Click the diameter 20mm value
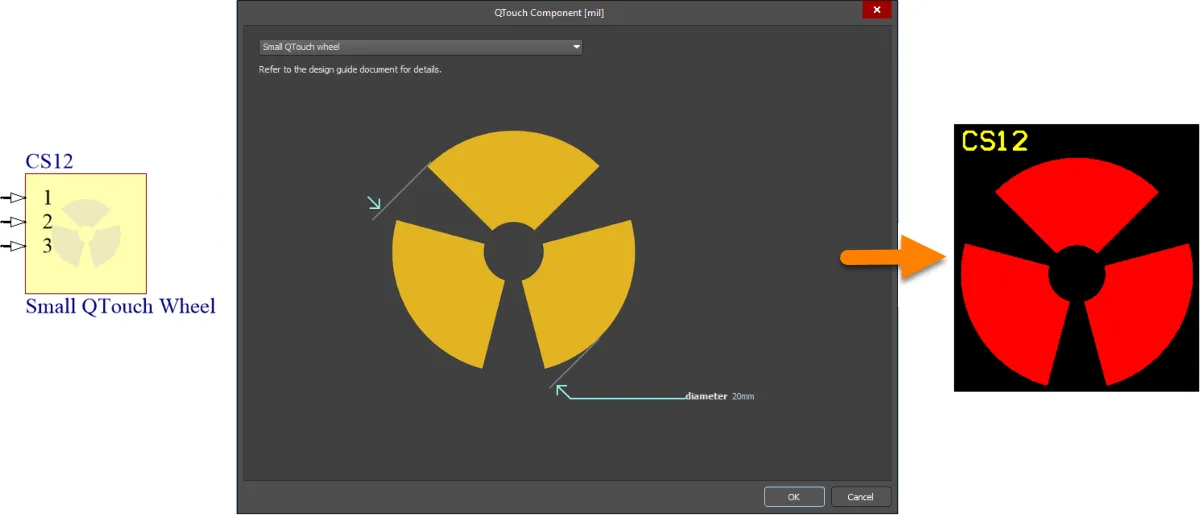The image size is (1200, 515). [743, 397]
